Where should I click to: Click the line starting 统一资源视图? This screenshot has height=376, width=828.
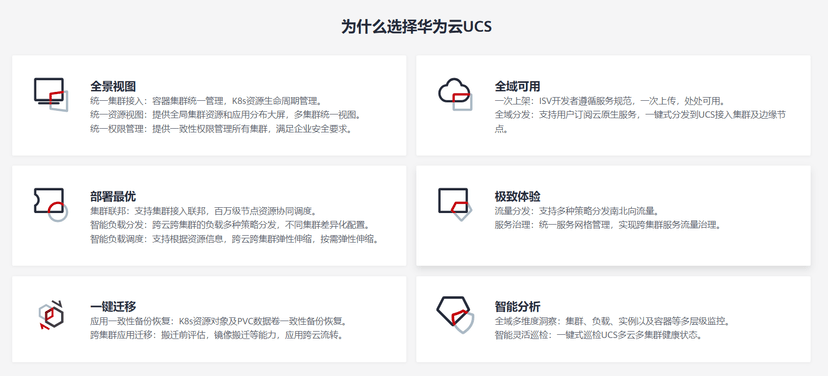pos(225,114)
